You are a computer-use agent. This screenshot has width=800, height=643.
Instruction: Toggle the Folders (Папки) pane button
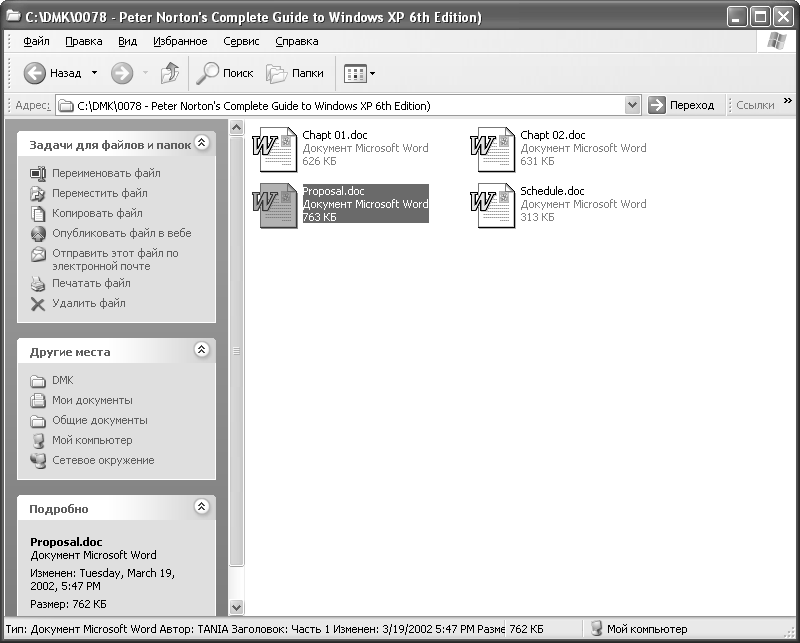pos(295,73)
